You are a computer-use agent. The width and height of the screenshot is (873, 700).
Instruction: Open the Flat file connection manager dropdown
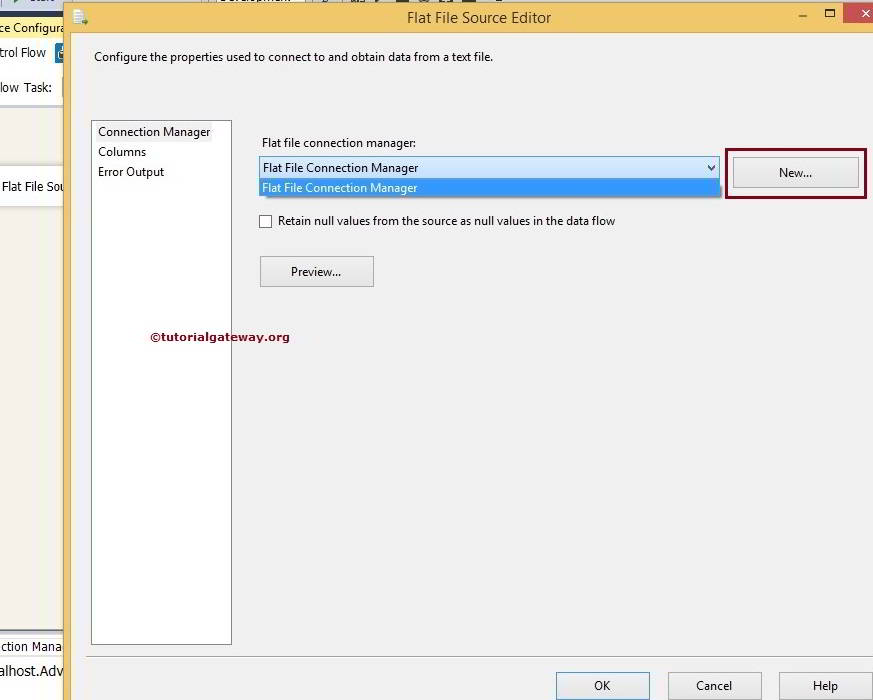click(711, 167)
